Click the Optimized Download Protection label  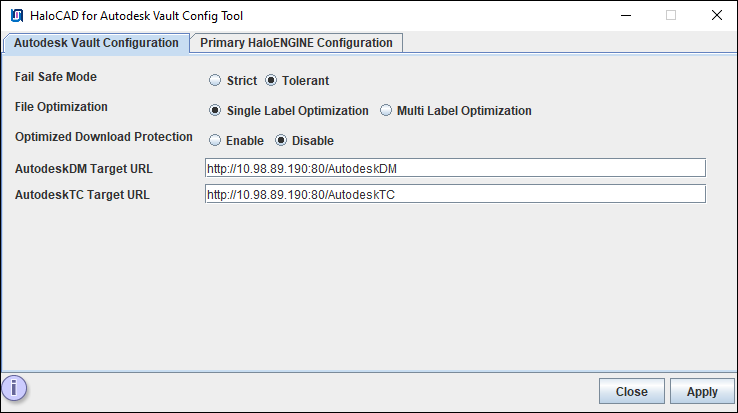(104, 137)
